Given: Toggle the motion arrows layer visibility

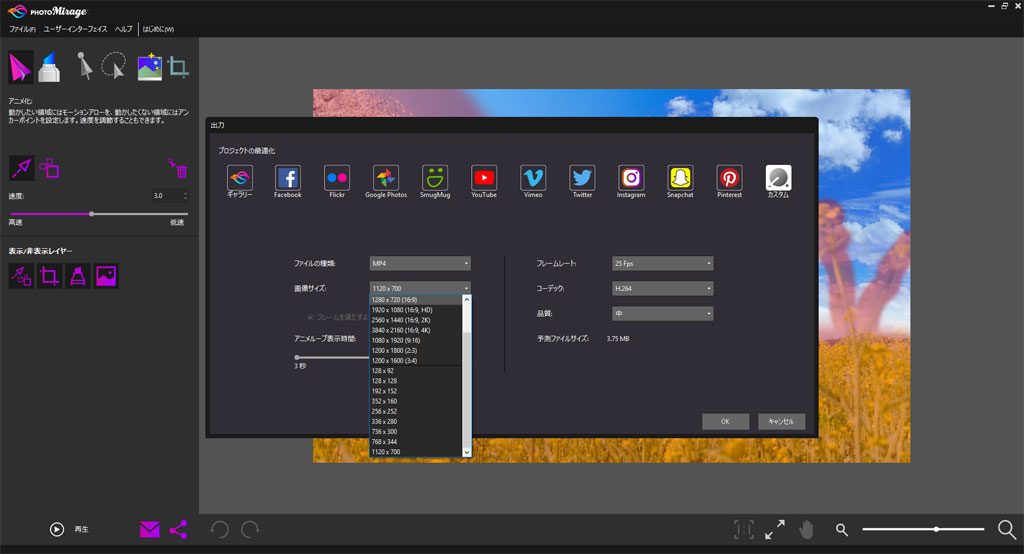Looking at the screenshot, I should [21, 276].
